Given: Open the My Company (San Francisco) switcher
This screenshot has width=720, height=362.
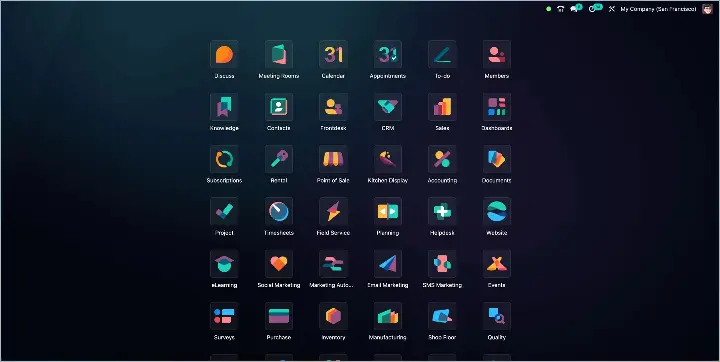Looking at the screenshot, I should pyautogui.click(x=658, y=9).
